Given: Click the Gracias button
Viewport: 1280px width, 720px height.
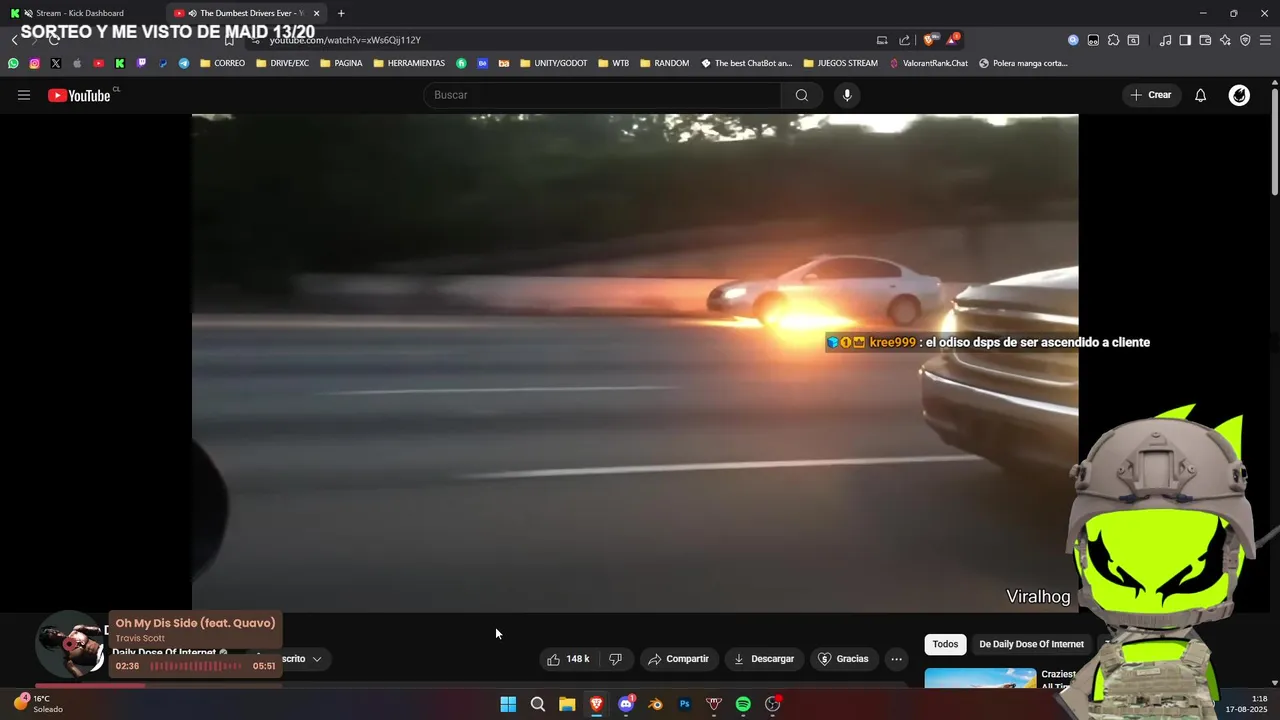Looking at the screenshot, I should point(843,659).
